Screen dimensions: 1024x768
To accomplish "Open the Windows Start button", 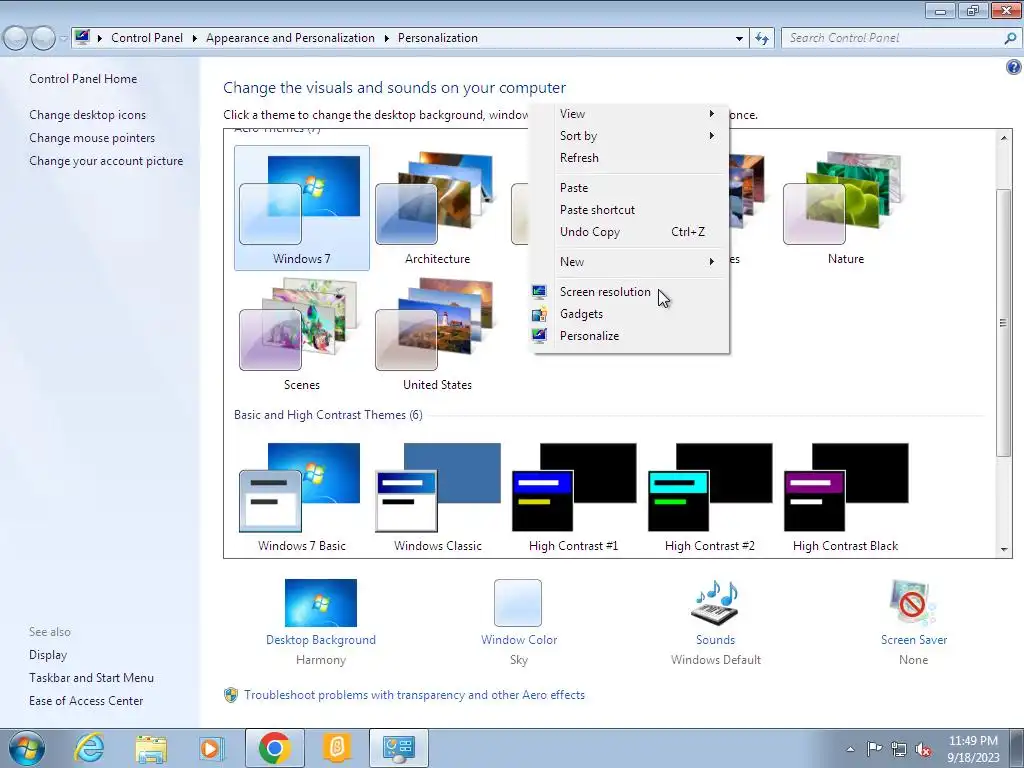I will click(26, 748).
